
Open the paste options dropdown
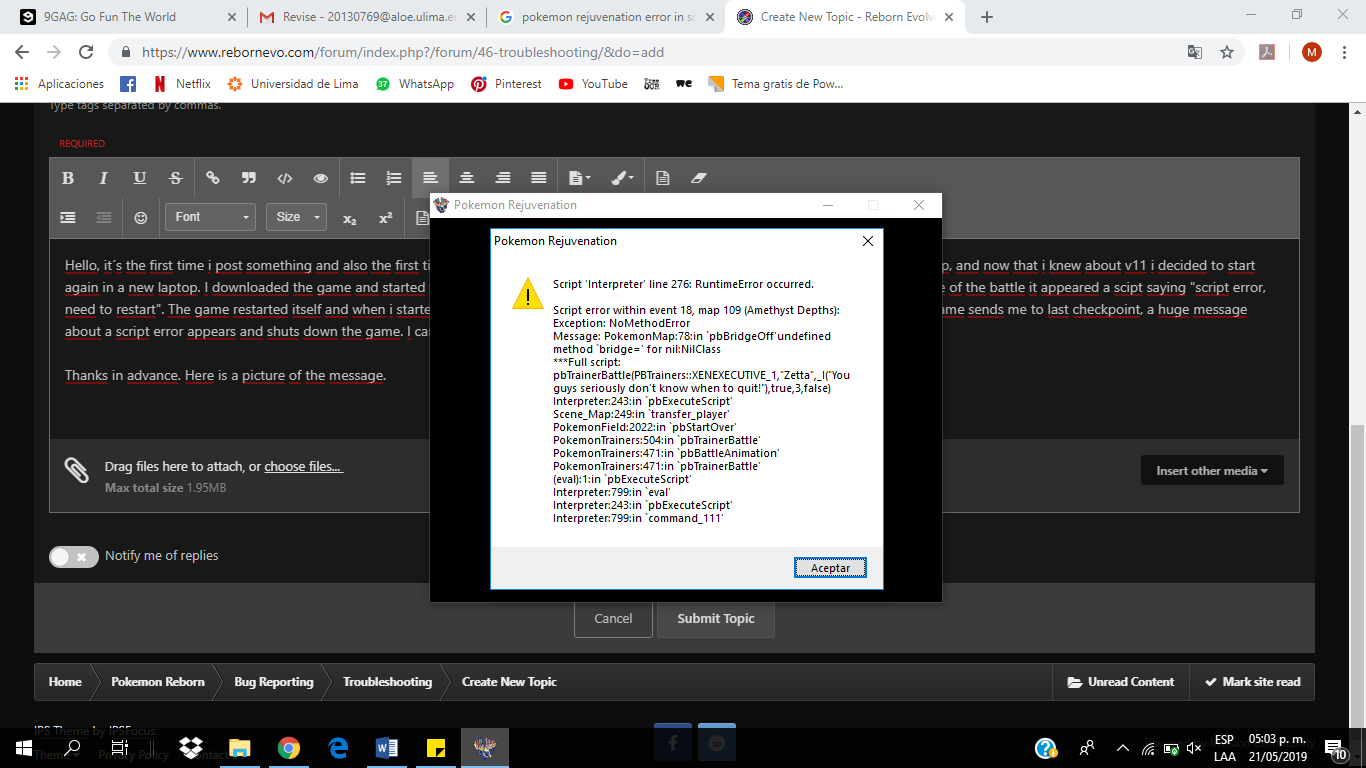579,178
